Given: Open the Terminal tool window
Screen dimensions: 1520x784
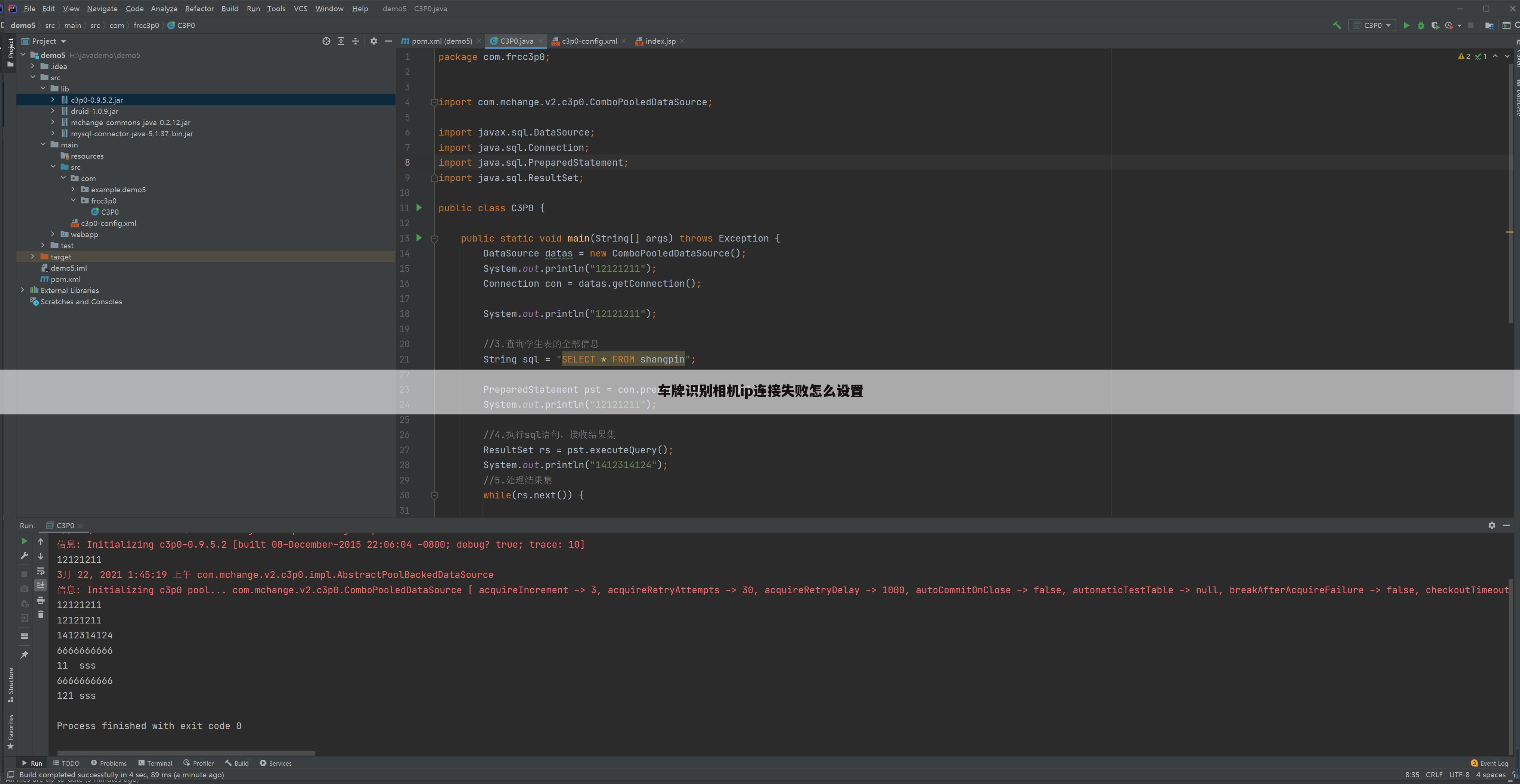Looking at the screenshot, I should coord(155,763).
